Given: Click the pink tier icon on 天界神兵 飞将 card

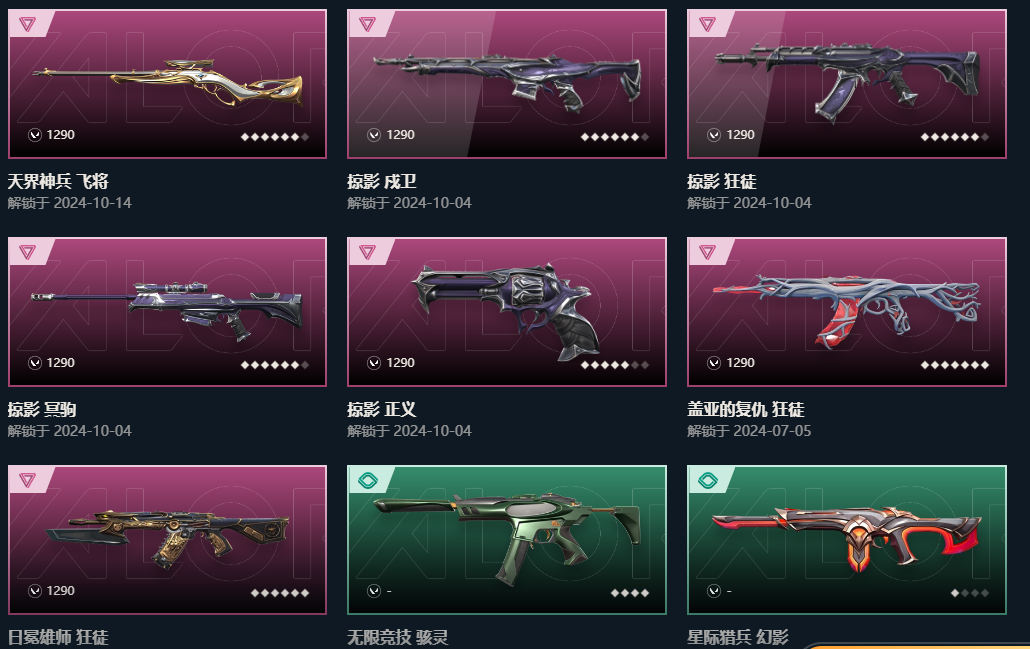Looking at the screenshot, I should tap(27, 24).
